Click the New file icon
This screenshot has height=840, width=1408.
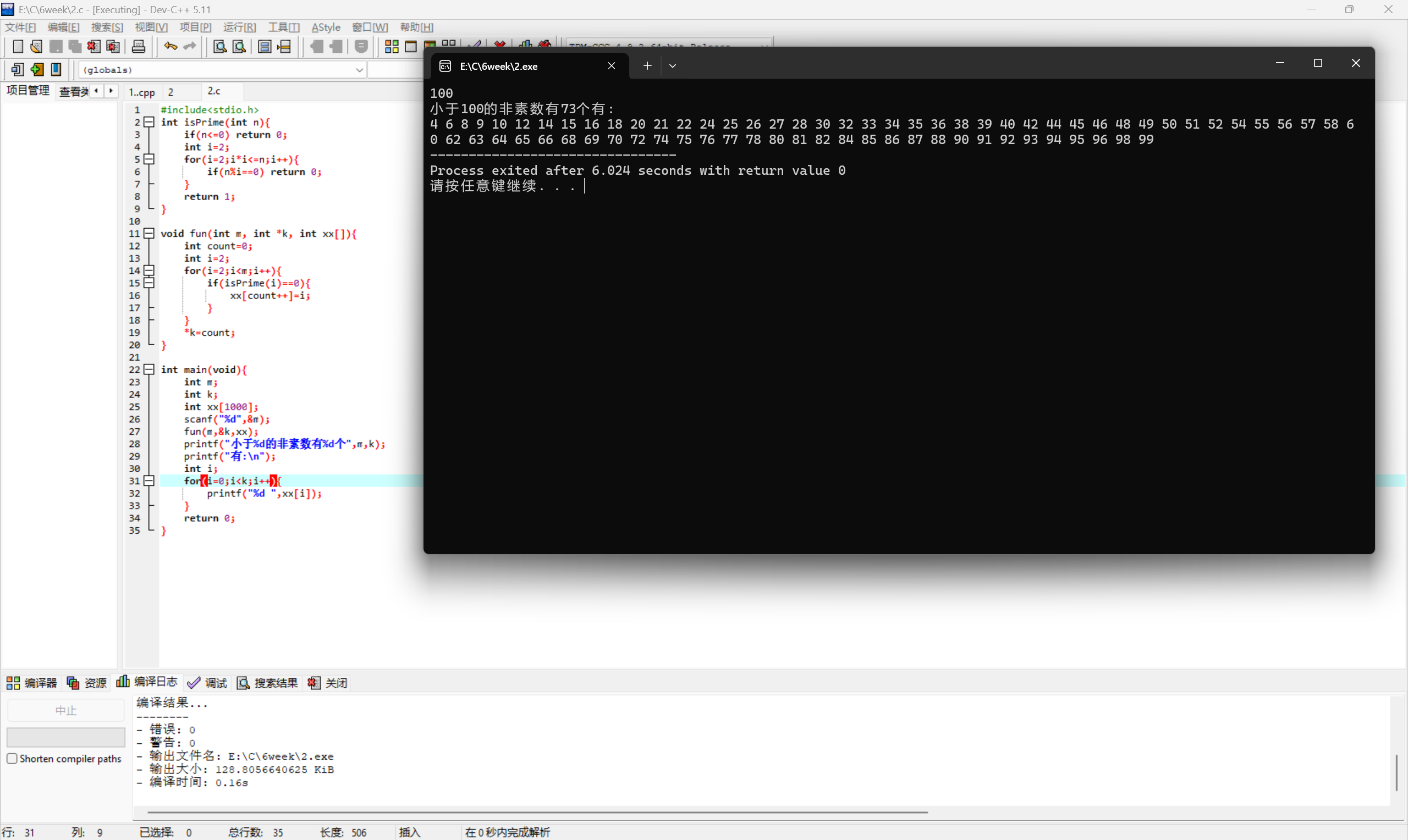point(18,46)
